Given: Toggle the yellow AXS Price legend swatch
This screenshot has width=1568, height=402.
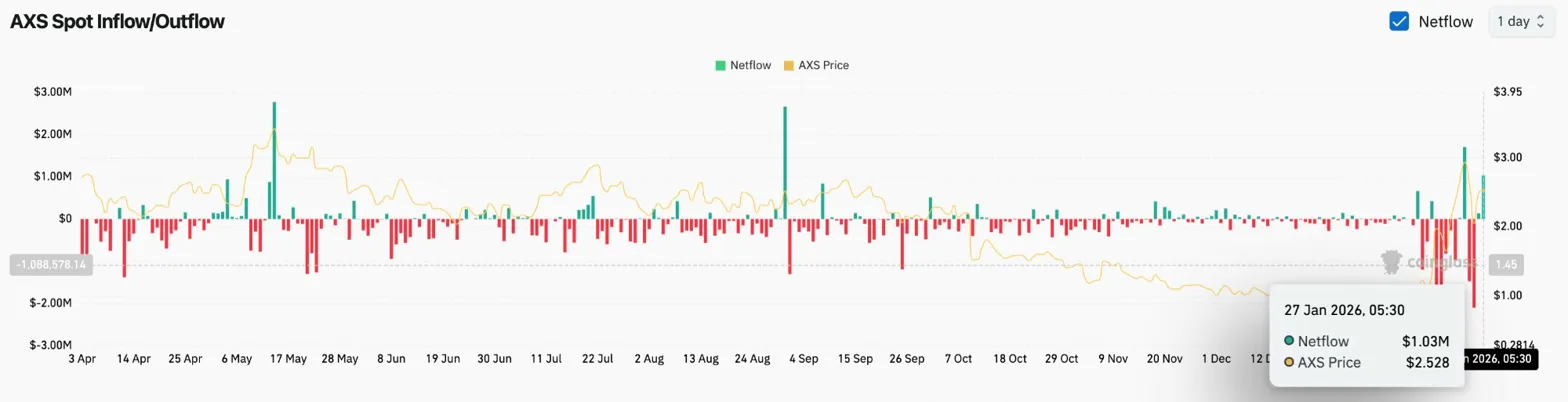Looking at the screenshot, I should pos(788,65).
